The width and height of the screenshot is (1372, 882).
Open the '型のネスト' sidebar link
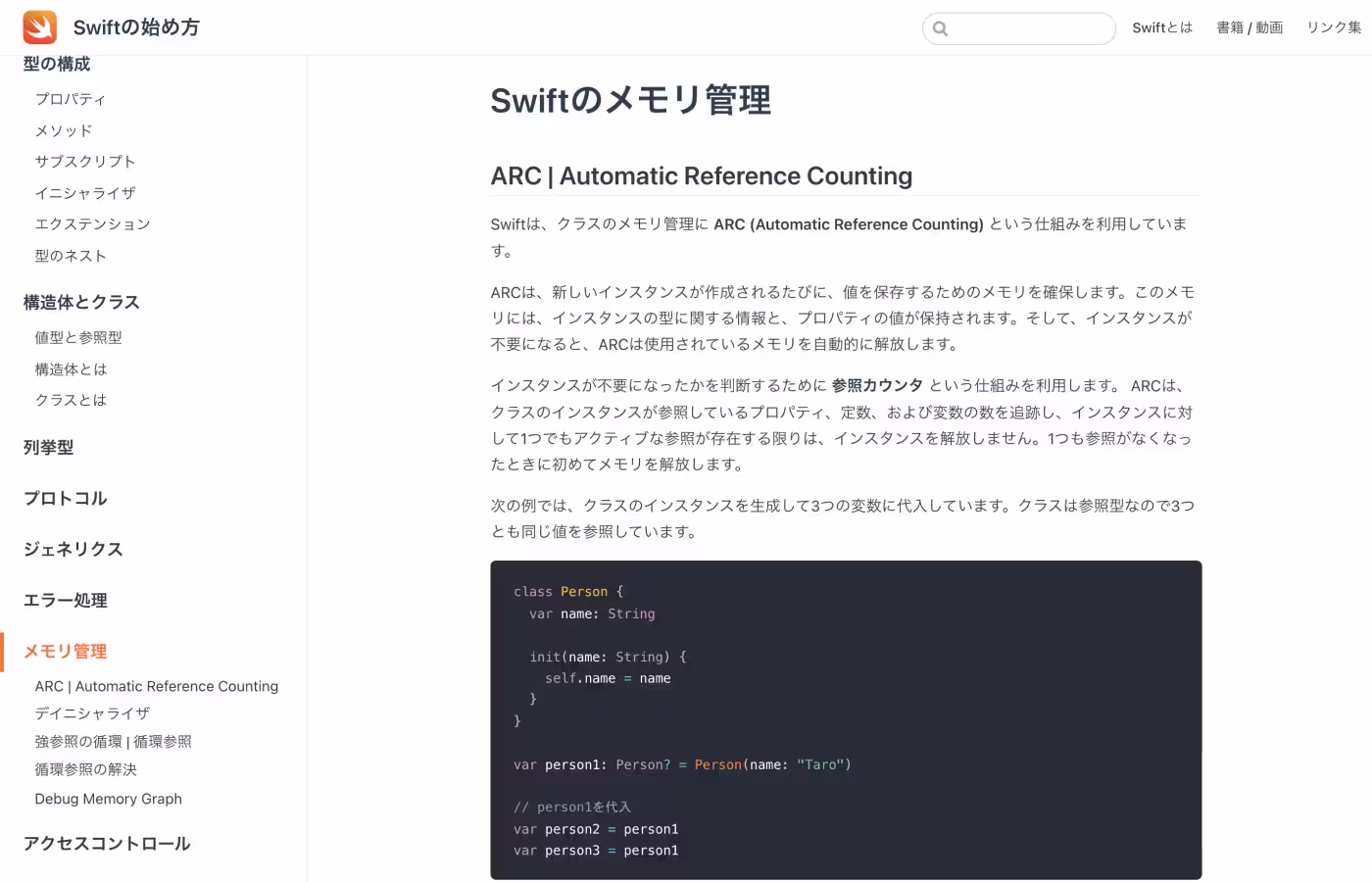pos(71,256)
